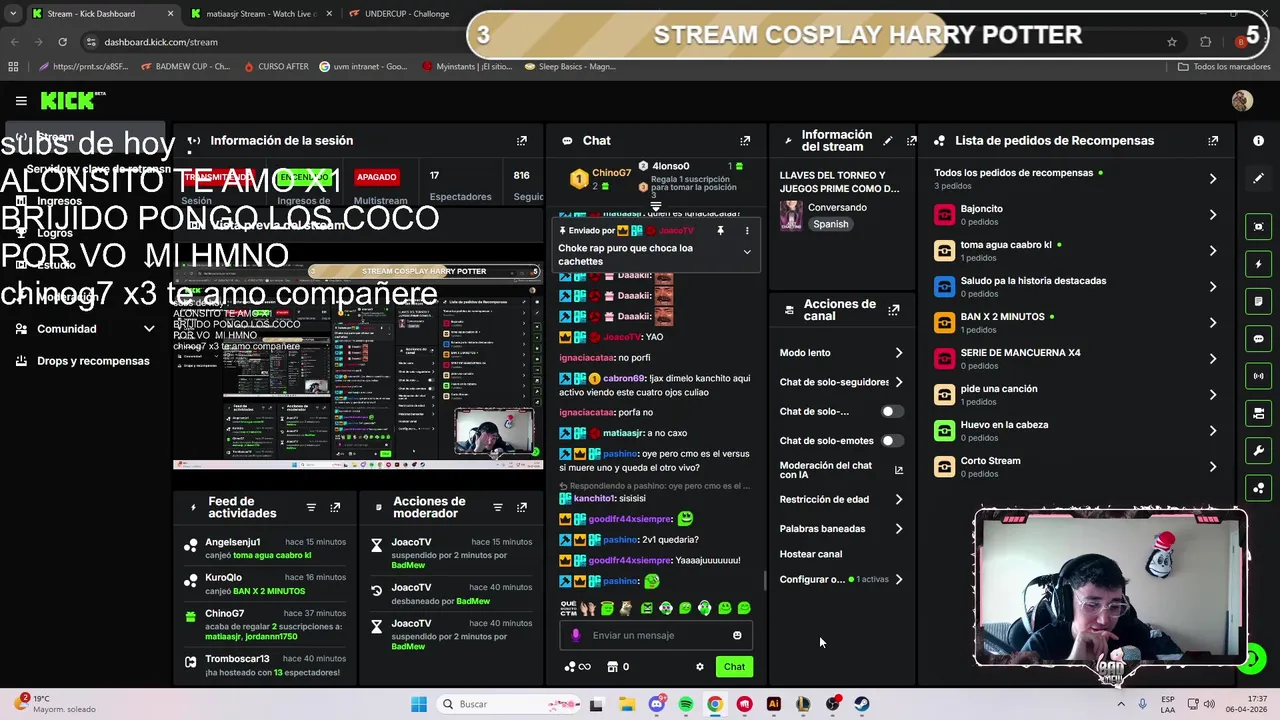The width and height of the screenshot is (1280, 720).
Task: Reload the page with browser refresh button
Action: (62, 42)
